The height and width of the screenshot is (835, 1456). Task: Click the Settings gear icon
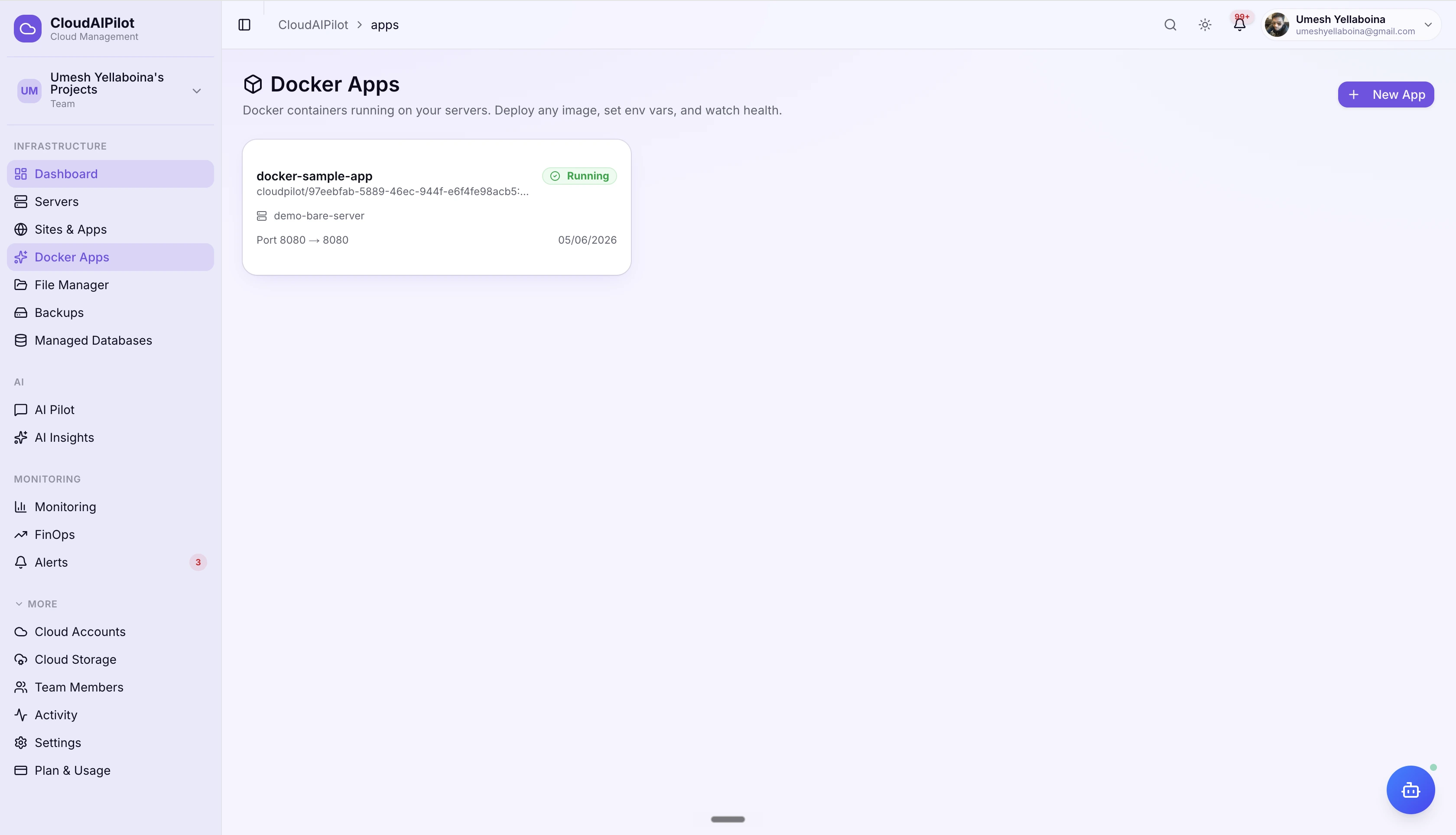coord(21,743)
